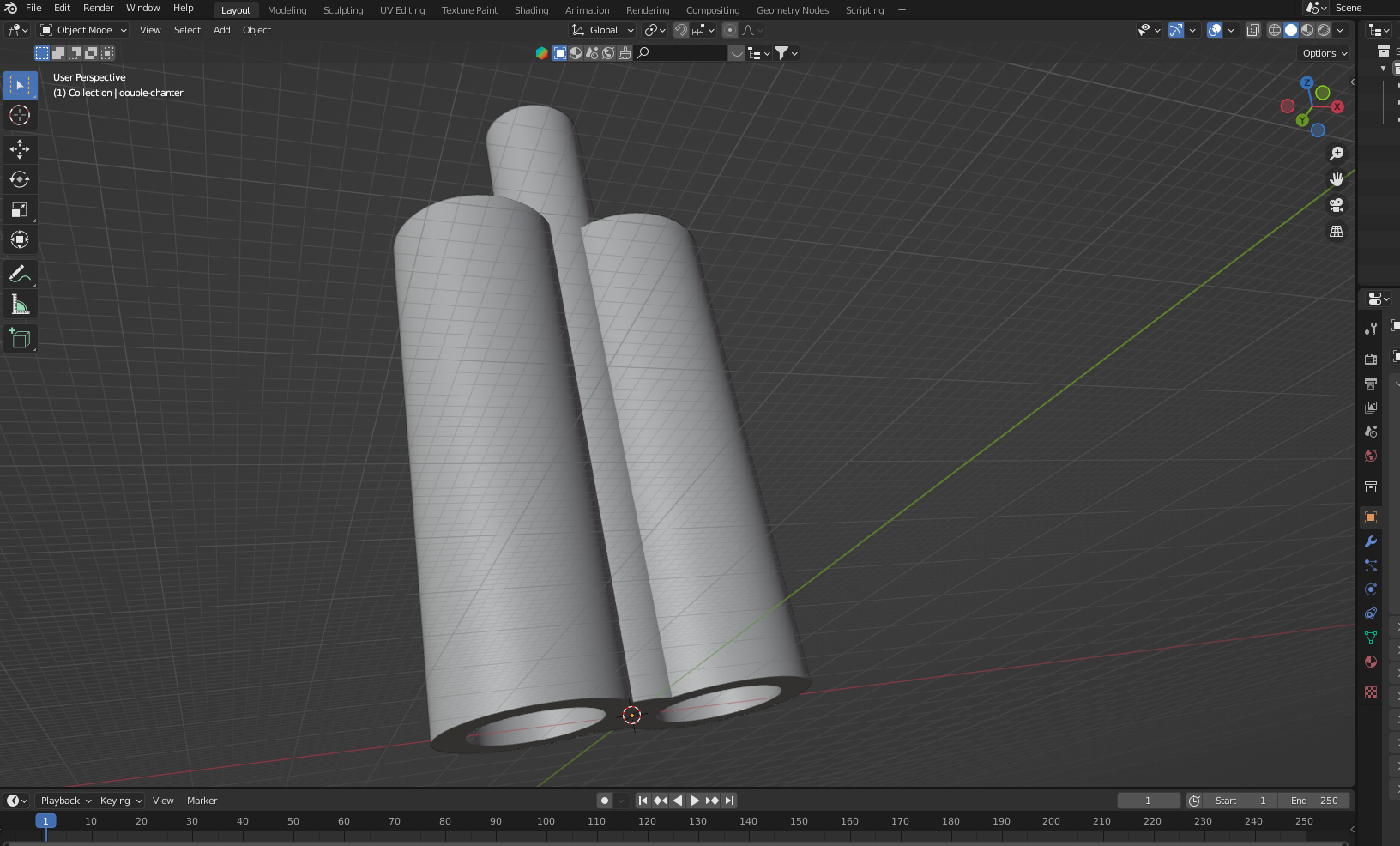Screen dimensions: 1400x846
Task: Switch to solid viewport shading
Action: coord(1291,30)
